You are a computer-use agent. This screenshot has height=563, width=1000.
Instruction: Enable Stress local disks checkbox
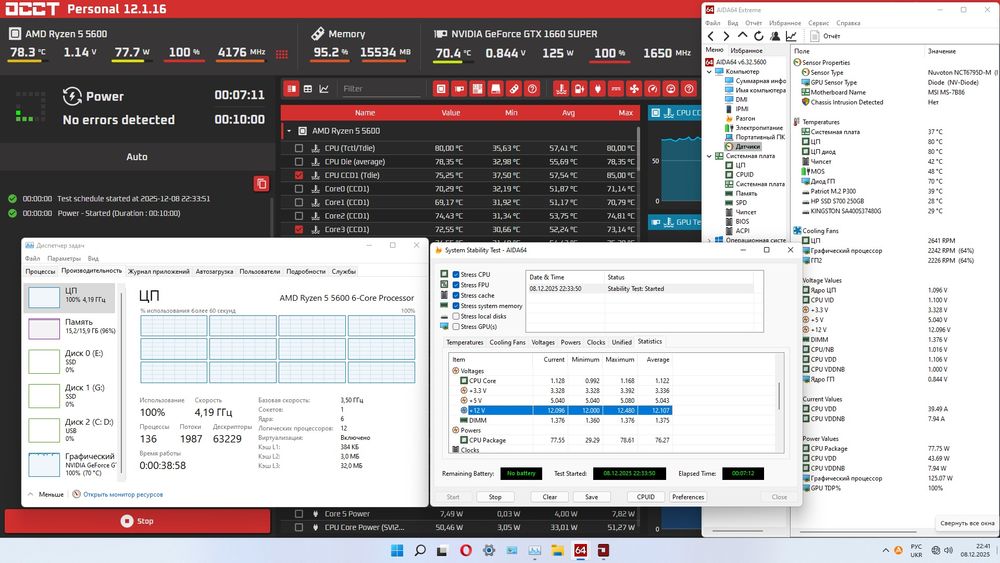point(456,316)
